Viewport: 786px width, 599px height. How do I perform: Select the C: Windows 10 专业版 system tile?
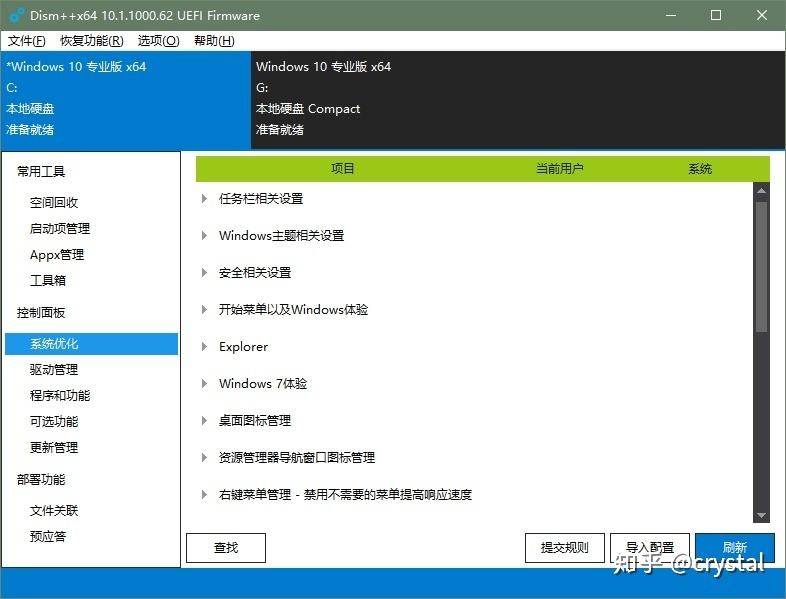pos(126,100)
